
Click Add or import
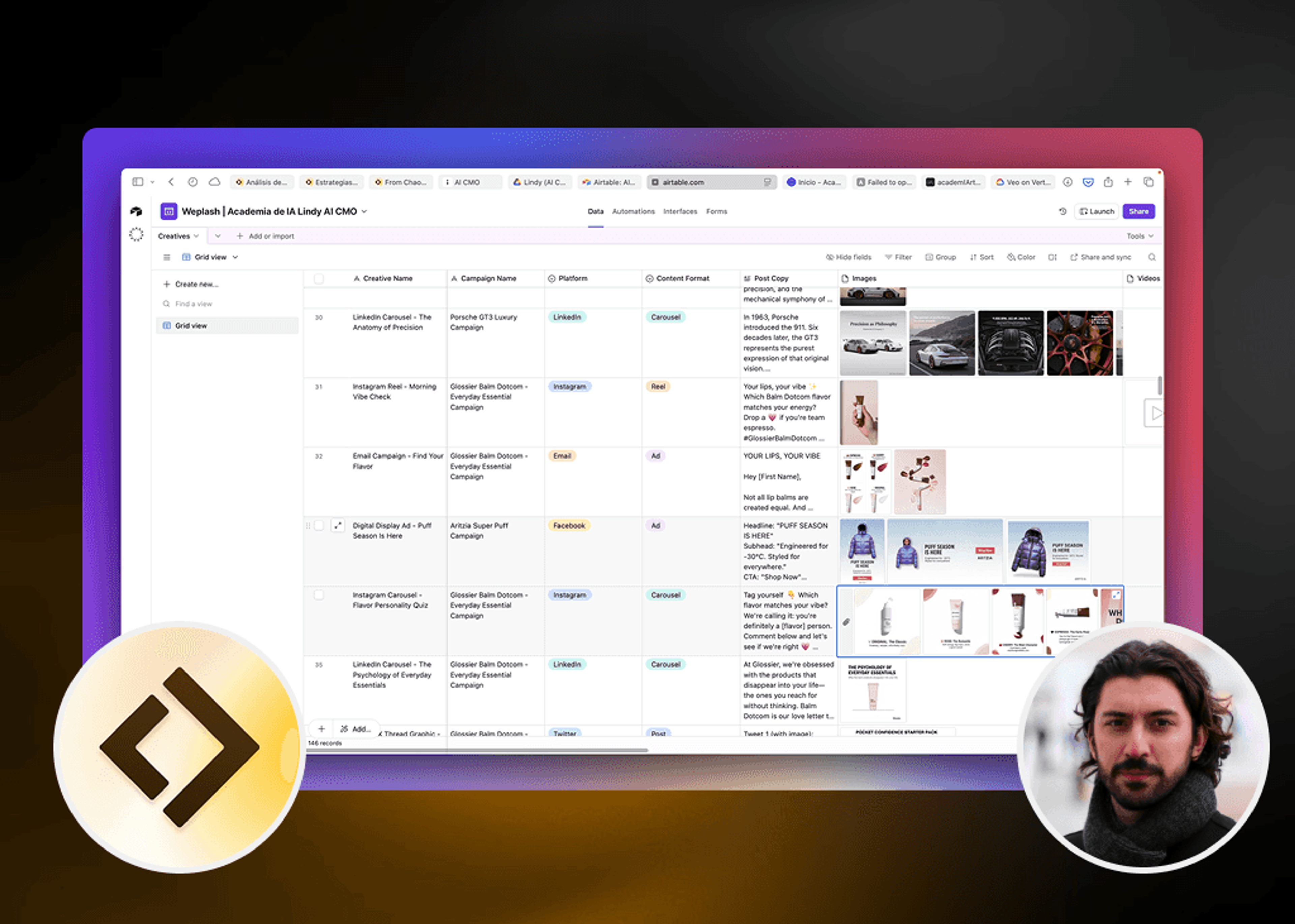pos(265,236)
